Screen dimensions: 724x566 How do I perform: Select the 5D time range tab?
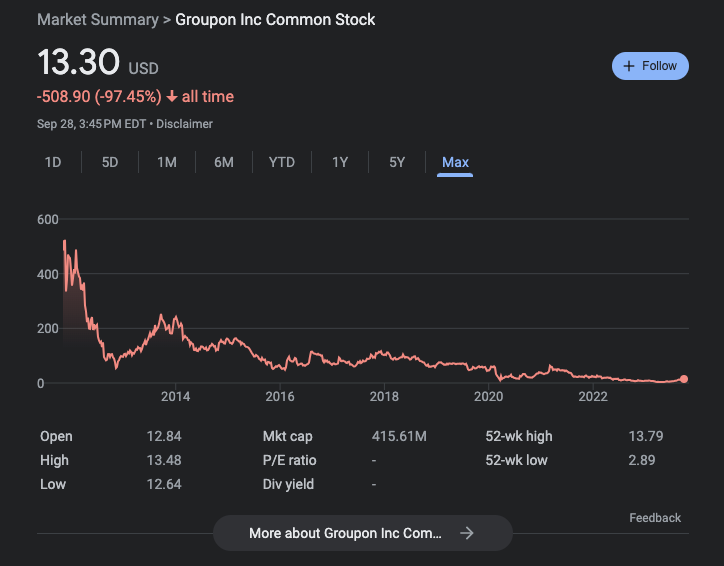[x=110, y=162]
